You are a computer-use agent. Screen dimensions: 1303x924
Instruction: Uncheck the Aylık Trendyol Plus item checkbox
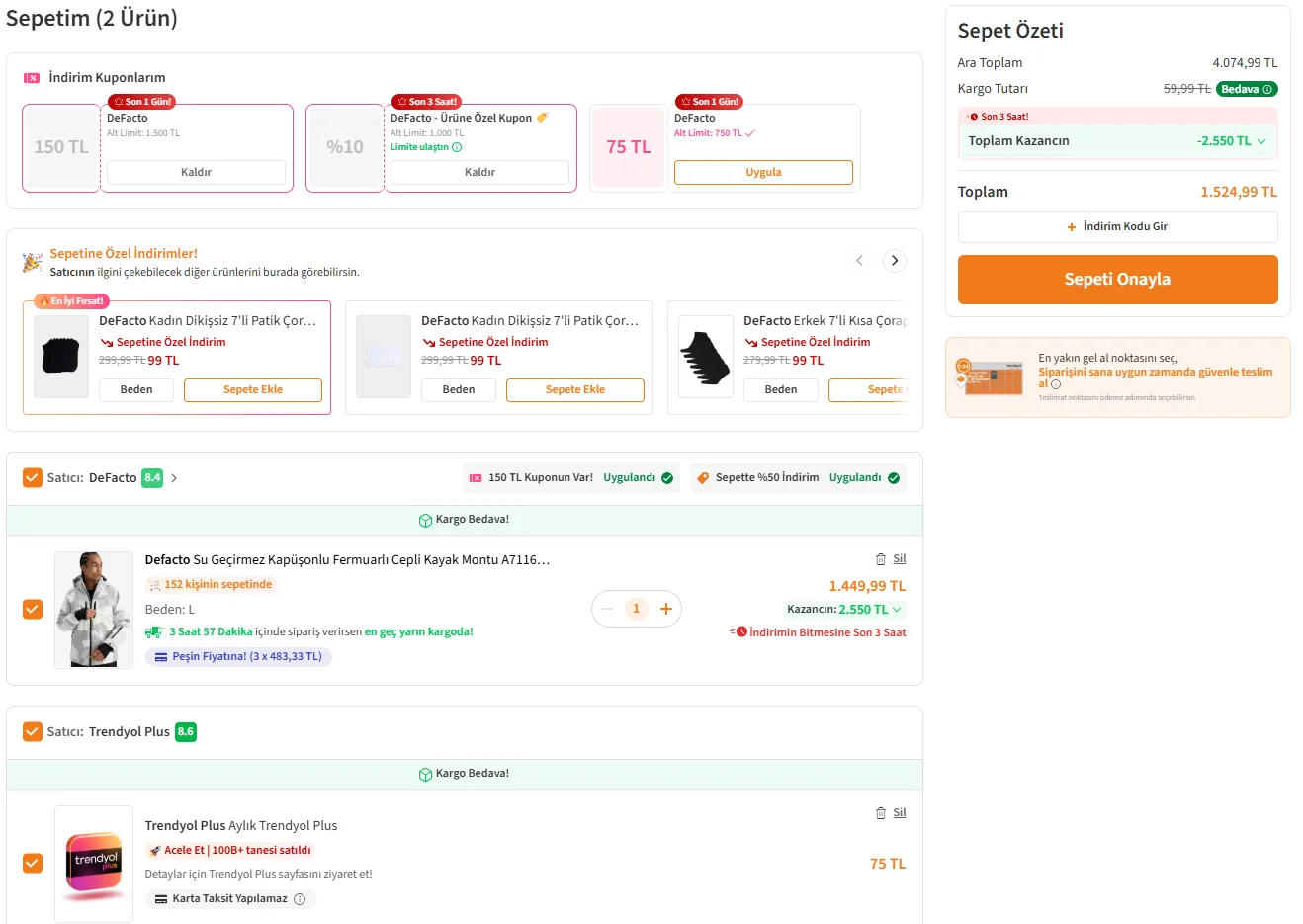tap(33, 863)
